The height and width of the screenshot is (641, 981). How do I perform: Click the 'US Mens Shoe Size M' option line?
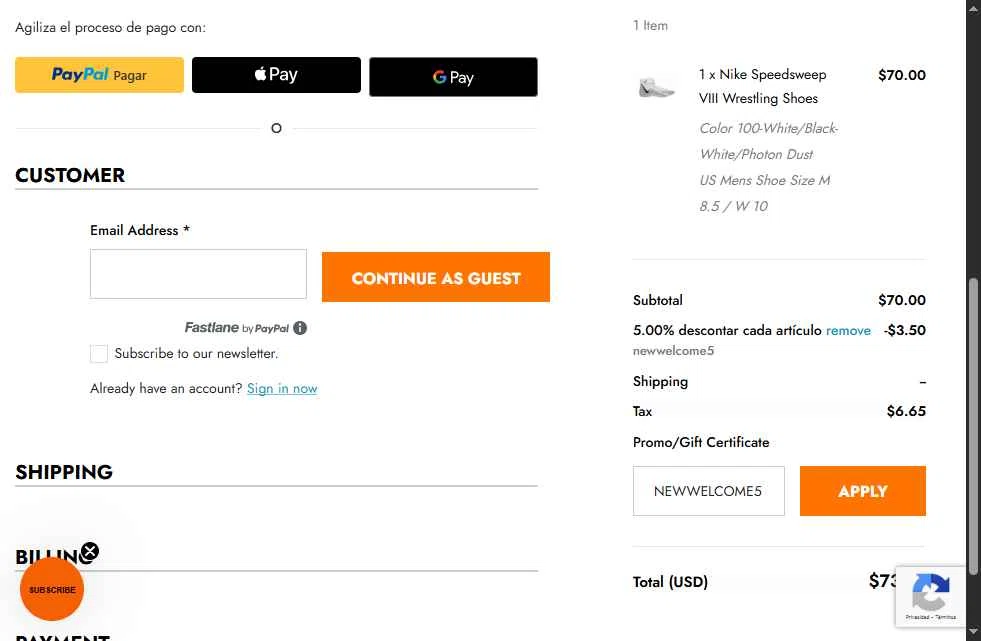point(765,180)
